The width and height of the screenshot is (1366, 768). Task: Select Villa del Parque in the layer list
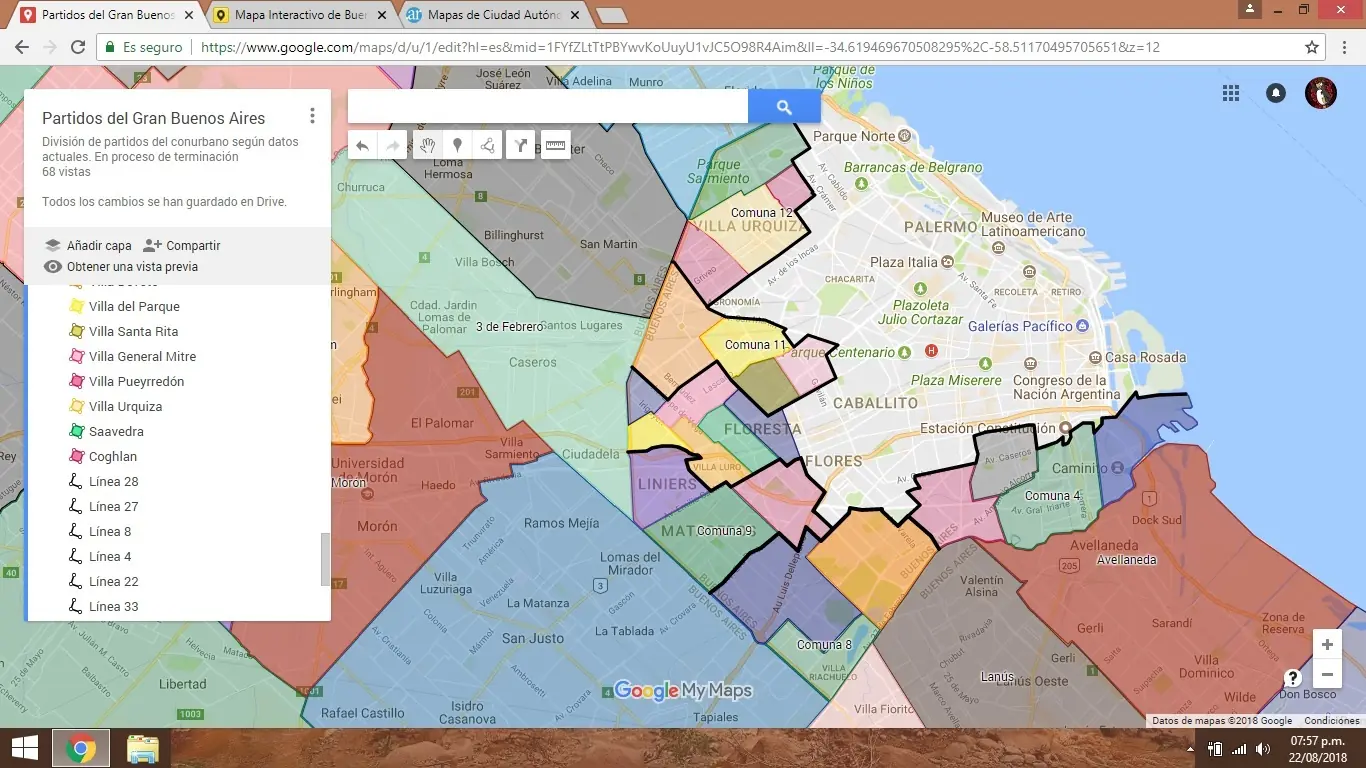pos(134,306)
